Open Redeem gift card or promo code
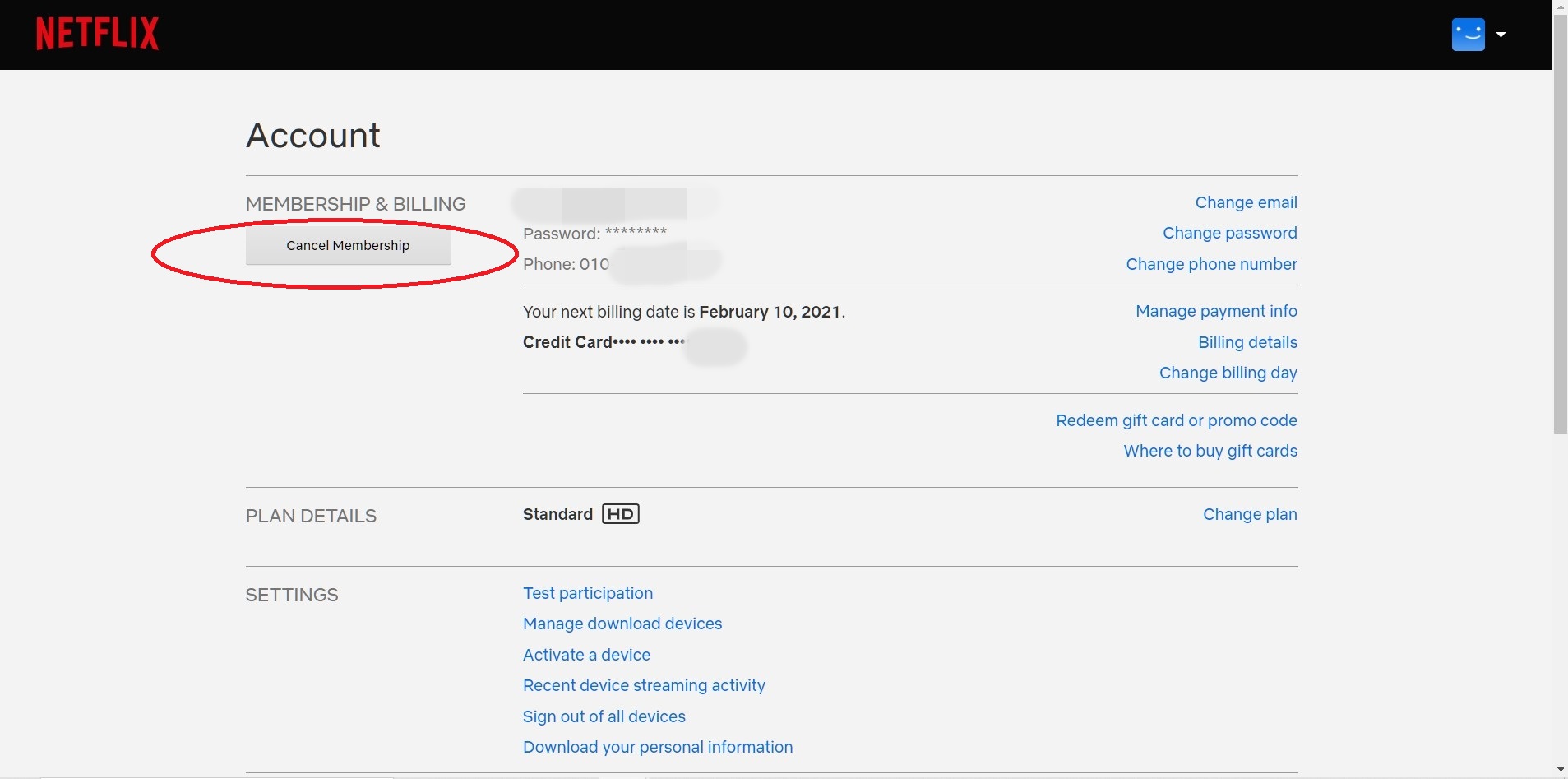The height and width of the screenshot is (779, 1568). point(1176,420)
